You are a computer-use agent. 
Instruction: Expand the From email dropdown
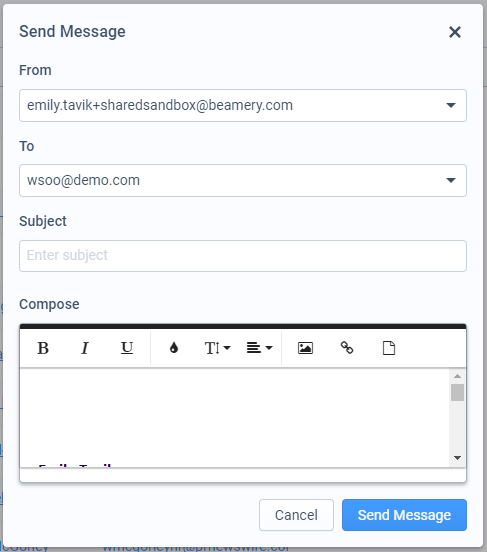click(451, 105)
